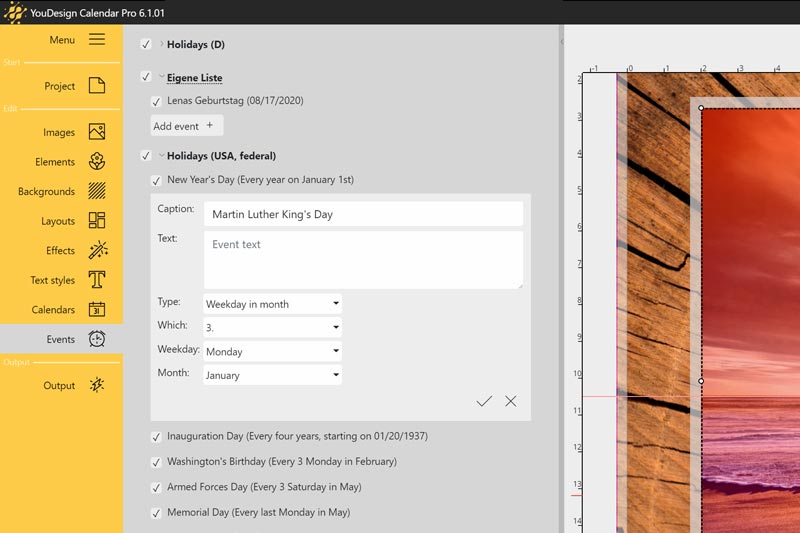Click the top-left image selection handle
The height and width of the screenshot is (533, 800).
click(x=701, y=108)
